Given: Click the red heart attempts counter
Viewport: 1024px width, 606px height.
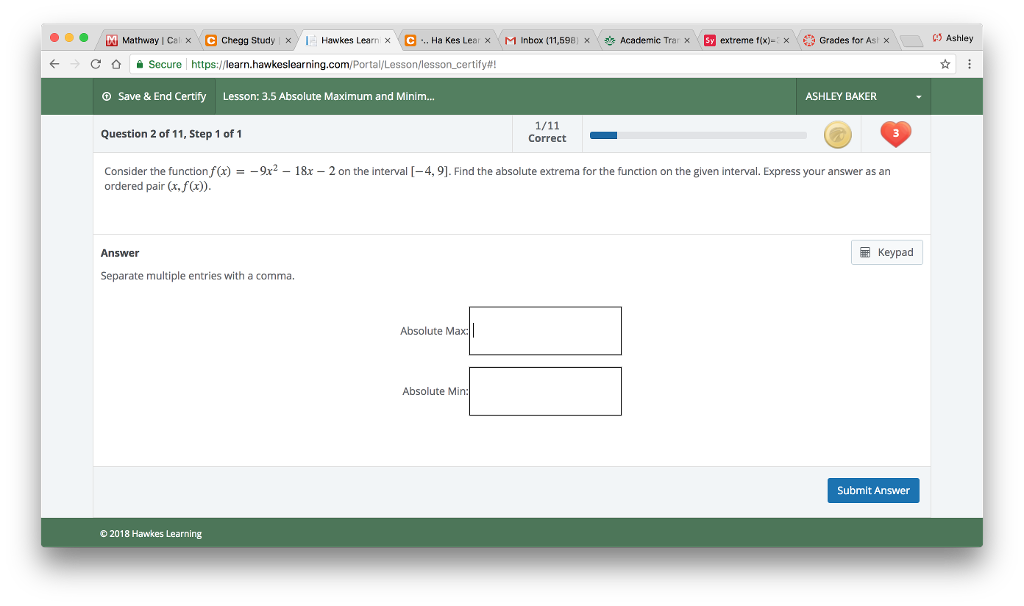Looking at the screenshot, I should [895, 133].
